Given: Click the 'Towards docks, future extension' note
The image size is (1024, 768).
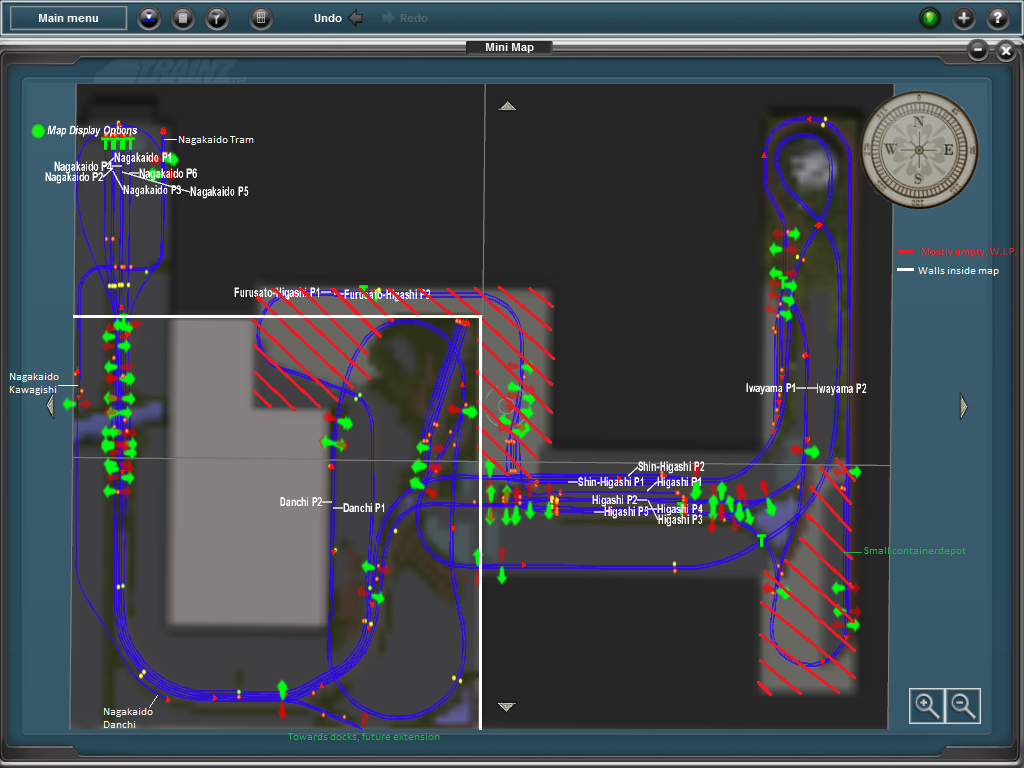Looking at the screenshot, I should (x=364, y=737).
